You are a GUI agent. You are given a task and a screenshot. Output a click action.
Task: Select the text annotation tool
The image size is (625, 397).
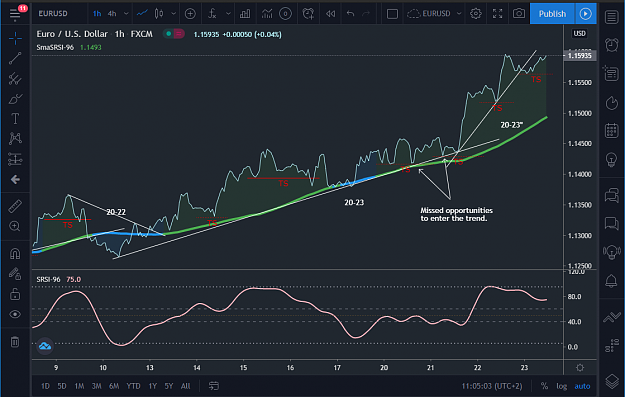click(x=15, y=118)
